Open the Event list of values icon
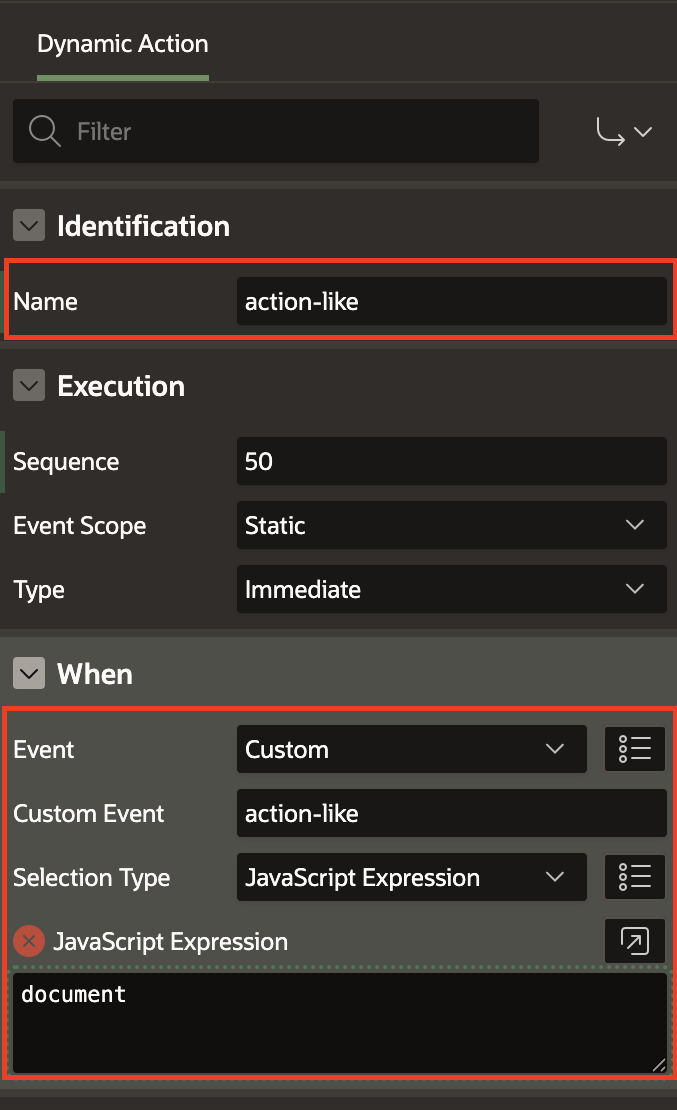677x1110 pixels. coord(635,749)
